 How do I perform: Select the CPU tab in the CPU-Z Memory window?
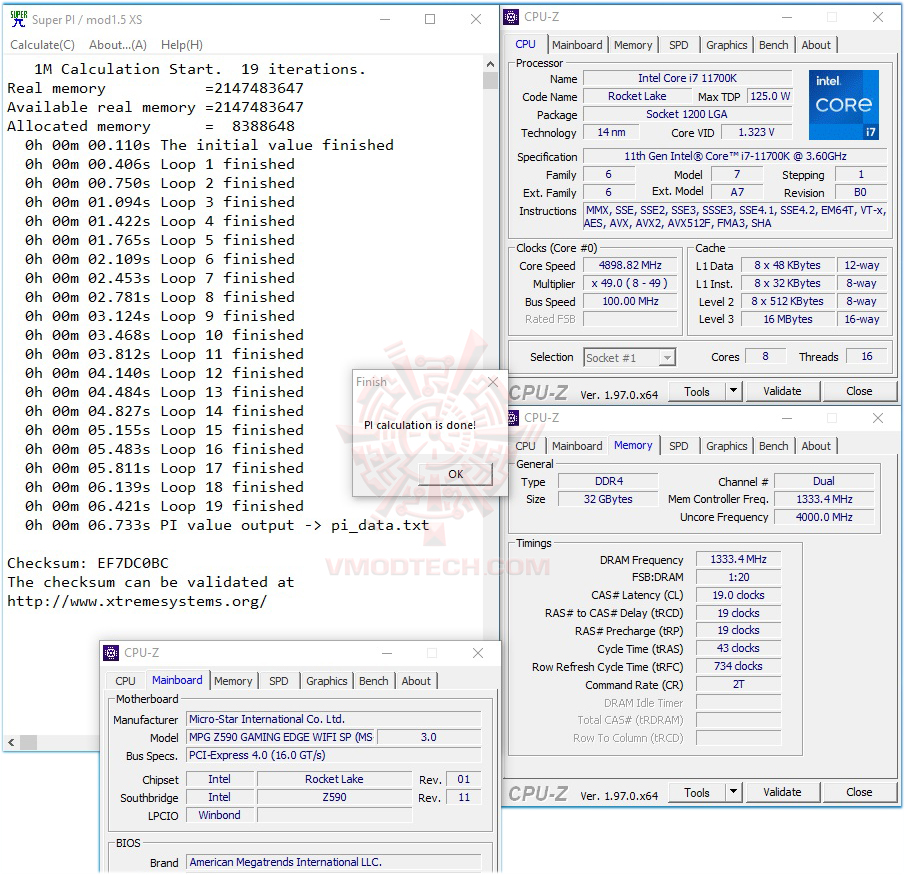tap(525, 446)
